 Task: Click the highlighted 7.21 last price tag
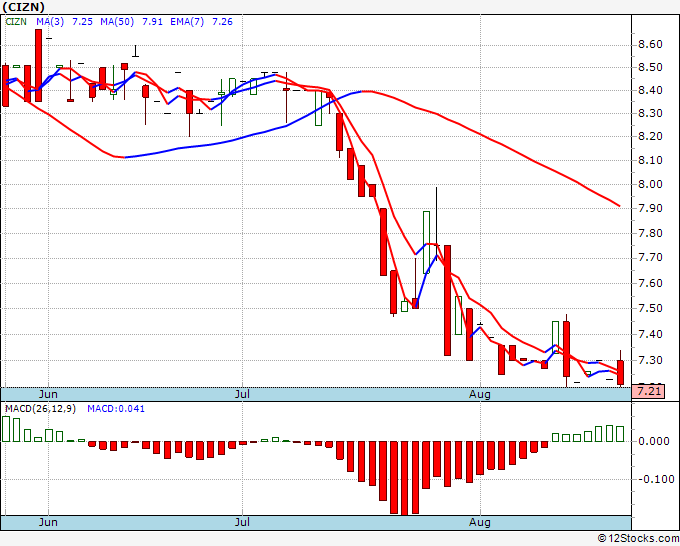coord(649,391)
